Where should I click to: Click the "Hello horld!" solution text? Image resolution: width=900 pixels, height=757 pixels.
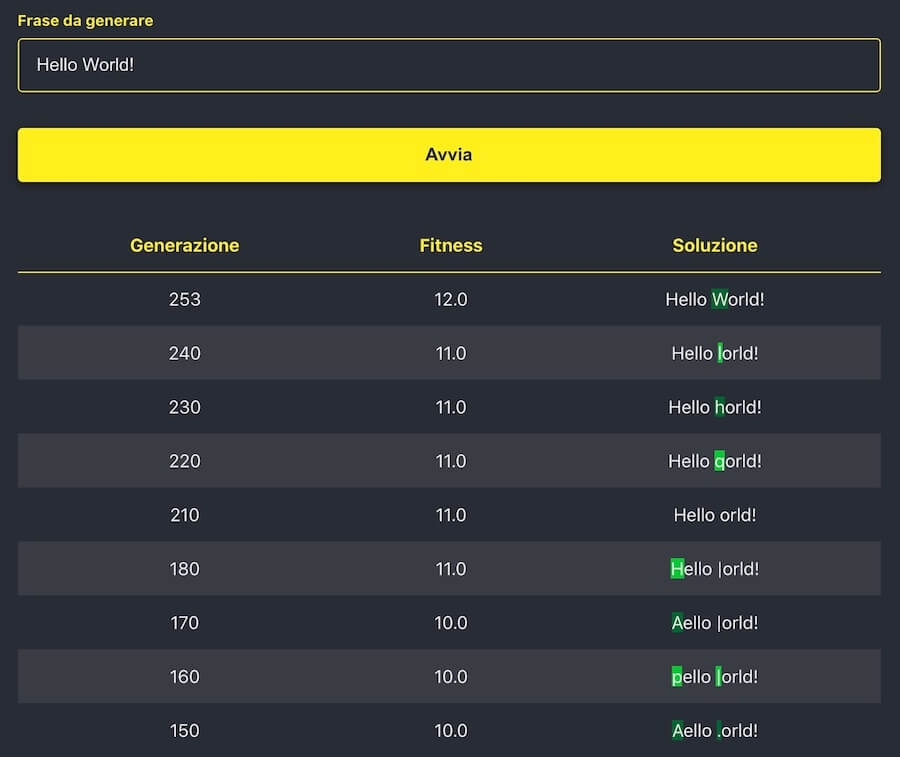[x=715, y=407]
